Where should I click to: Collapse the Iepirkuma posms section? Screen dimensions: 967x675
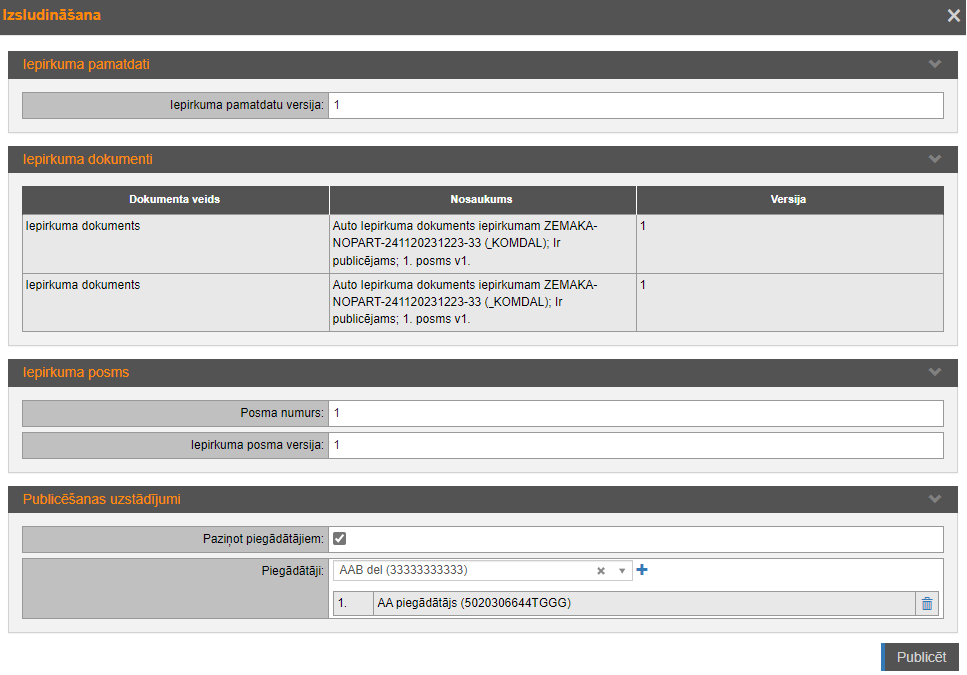935,372
